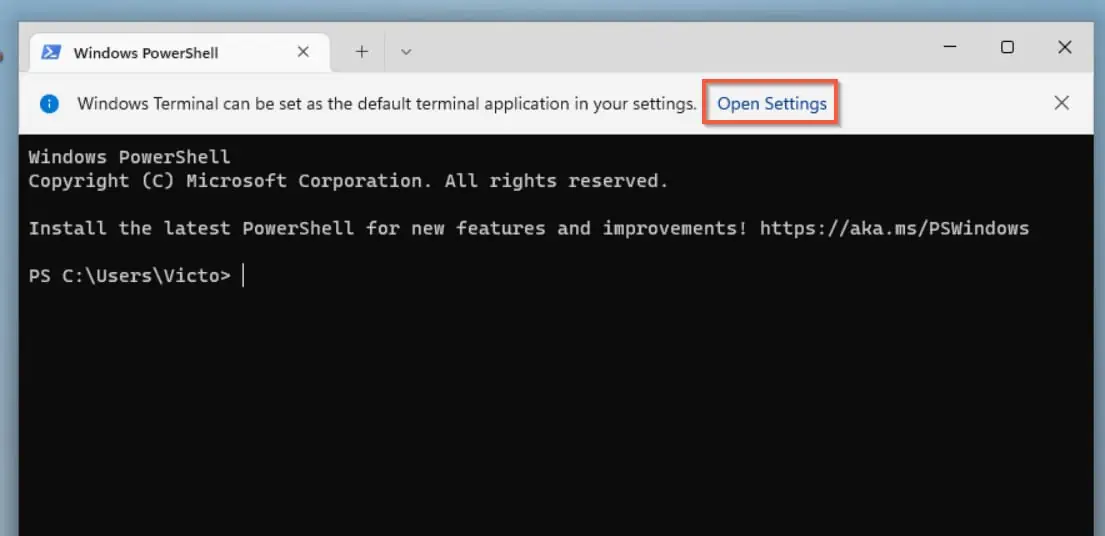The height and width of the screenshot is (536, 1105).
Task: Click the notification message about default terminal
Action: 387,104
